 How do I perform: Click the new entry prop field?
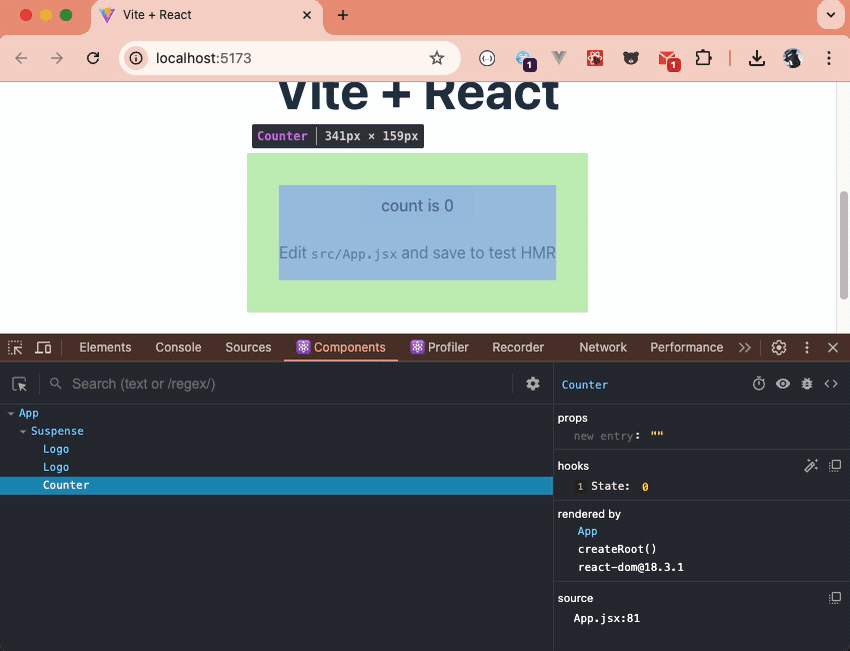pos(606,436)
